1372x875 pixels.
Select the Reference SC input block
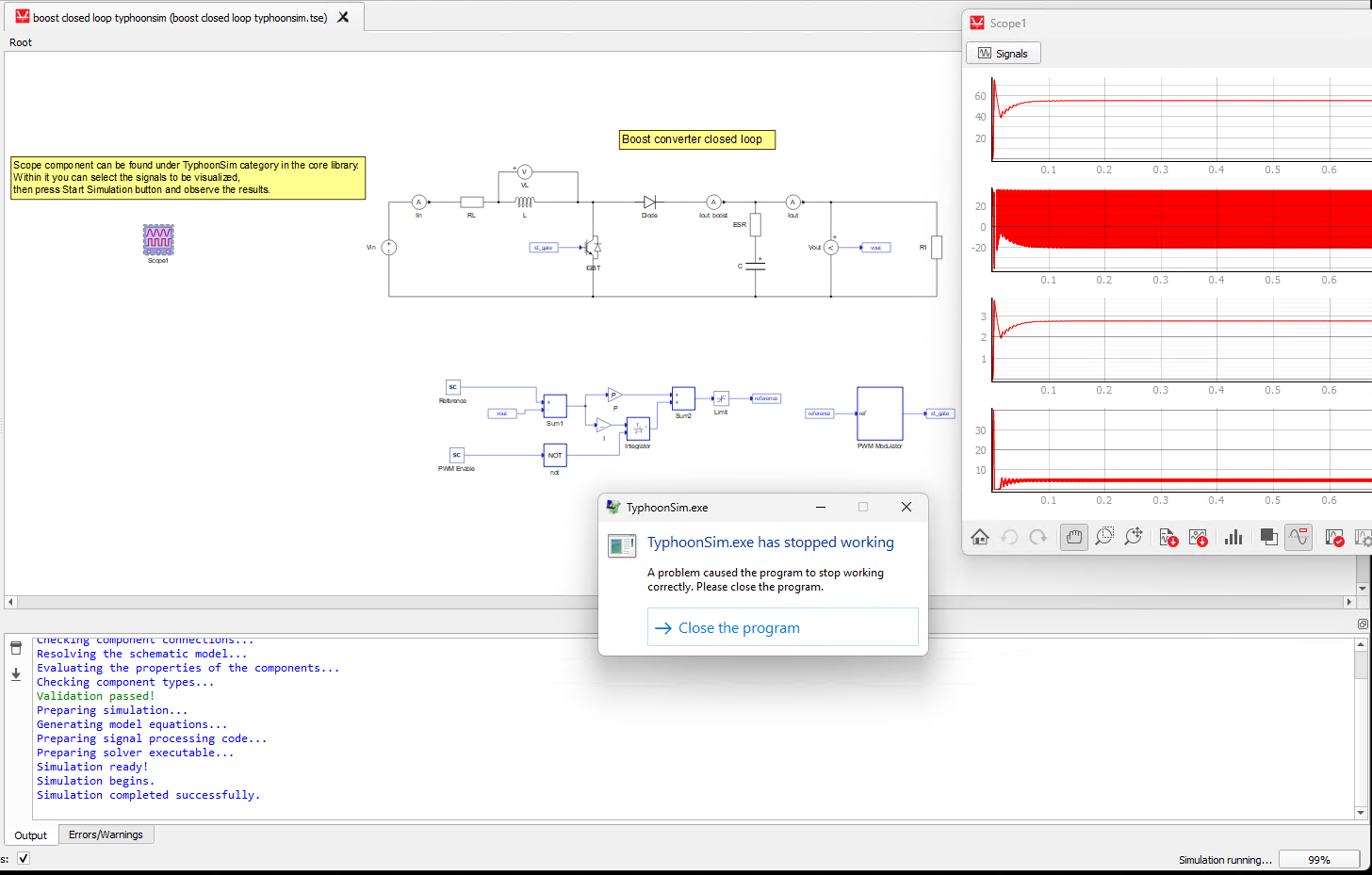452,387
